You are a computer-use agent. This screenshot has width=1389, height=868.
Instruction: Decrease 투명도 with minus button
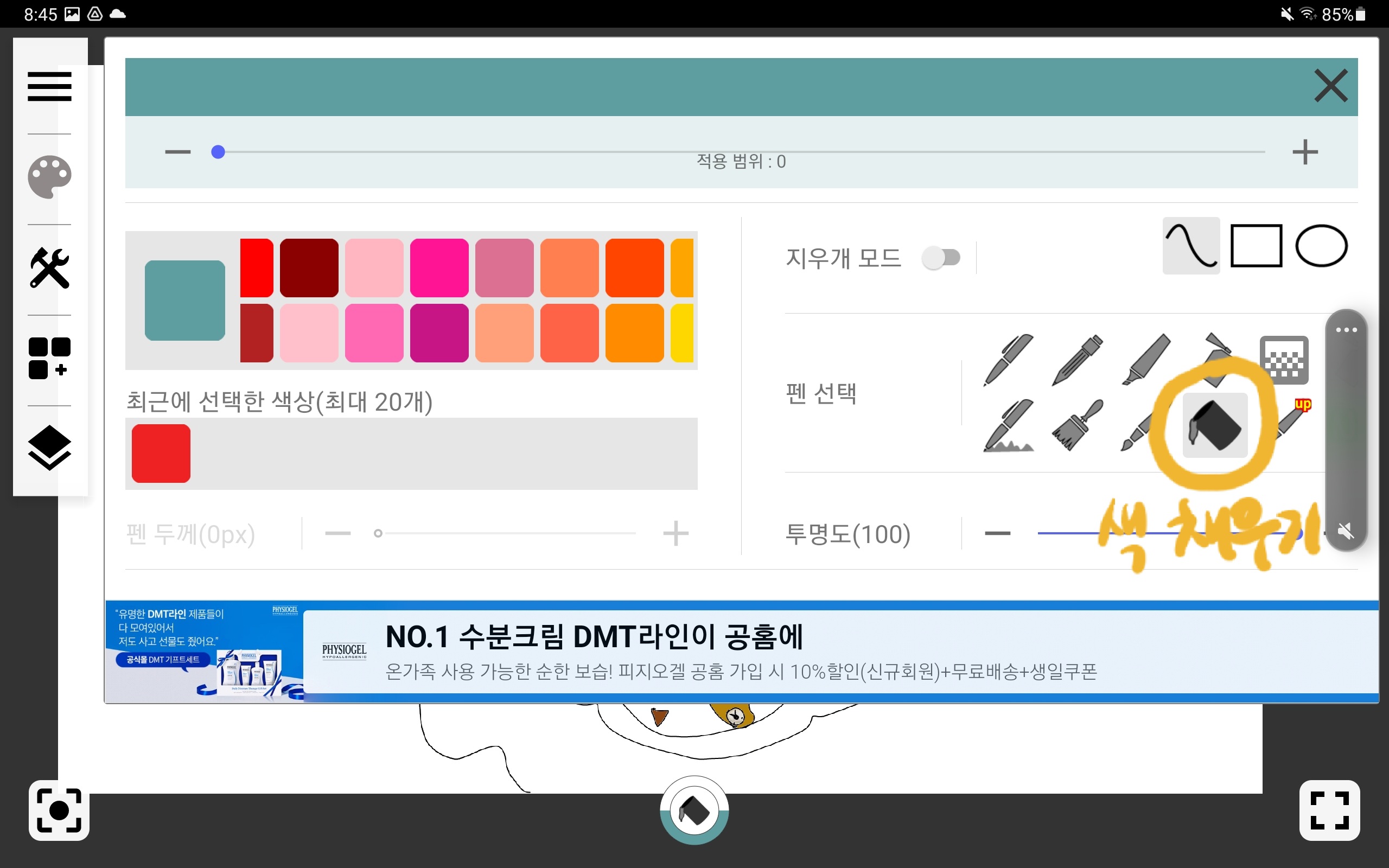click(997, 533)
